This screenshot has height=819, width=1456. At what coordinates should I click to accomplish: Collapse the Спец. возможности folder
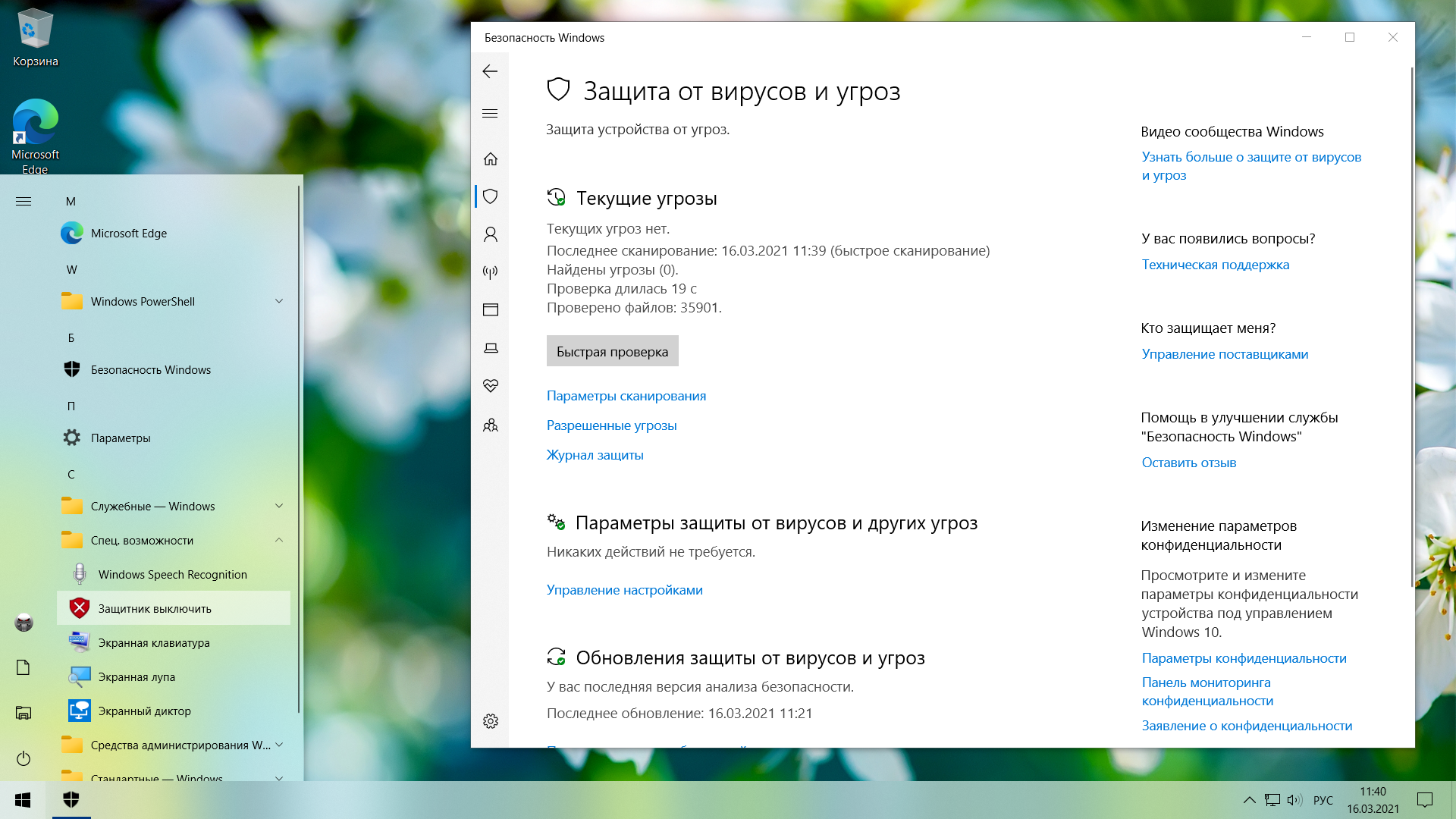pyautogui.click(x=174, y=541)
